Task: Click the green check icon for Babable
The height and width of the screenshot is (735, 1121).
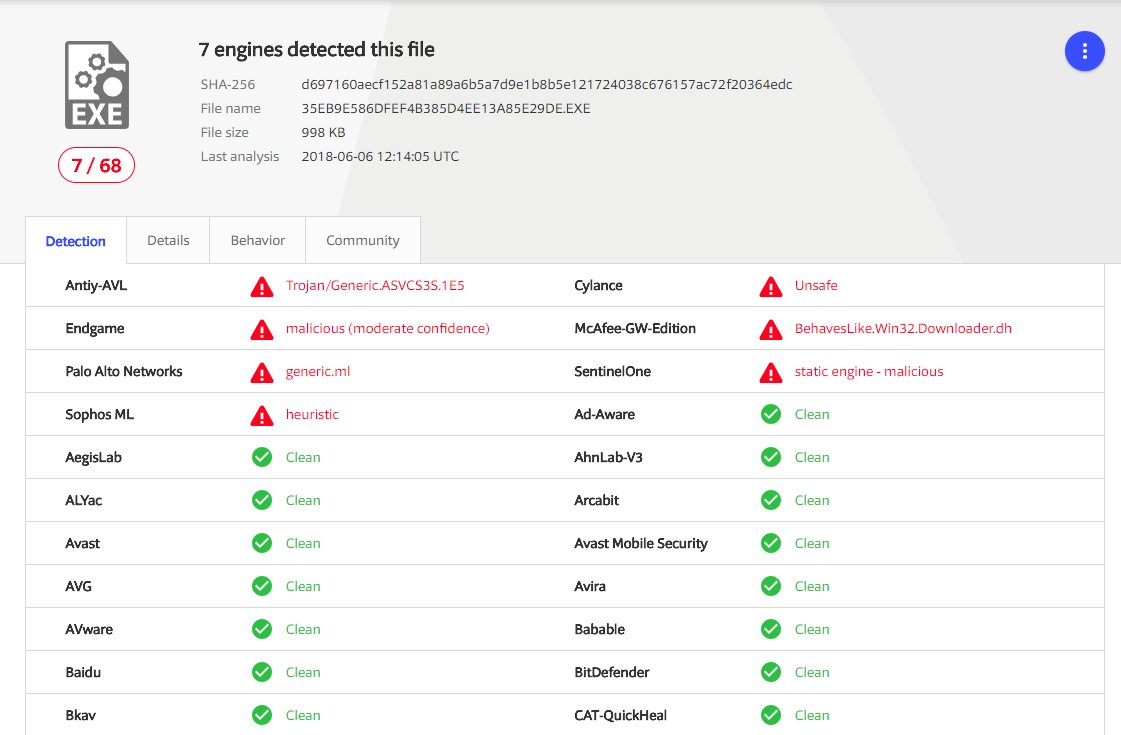Action: [x=771, y=628]
